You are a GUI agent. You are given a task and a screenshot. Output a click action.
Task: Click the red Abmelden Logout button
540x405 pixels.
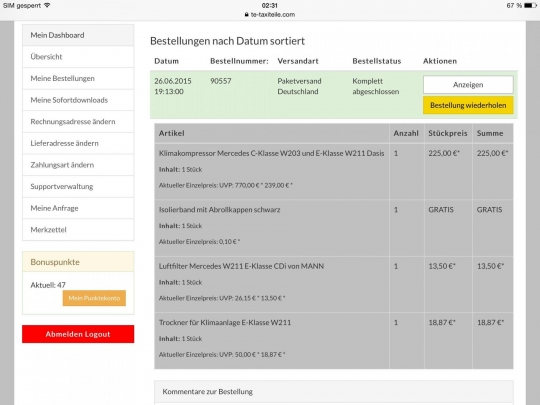pyautogui.click(x=78, y=334)
